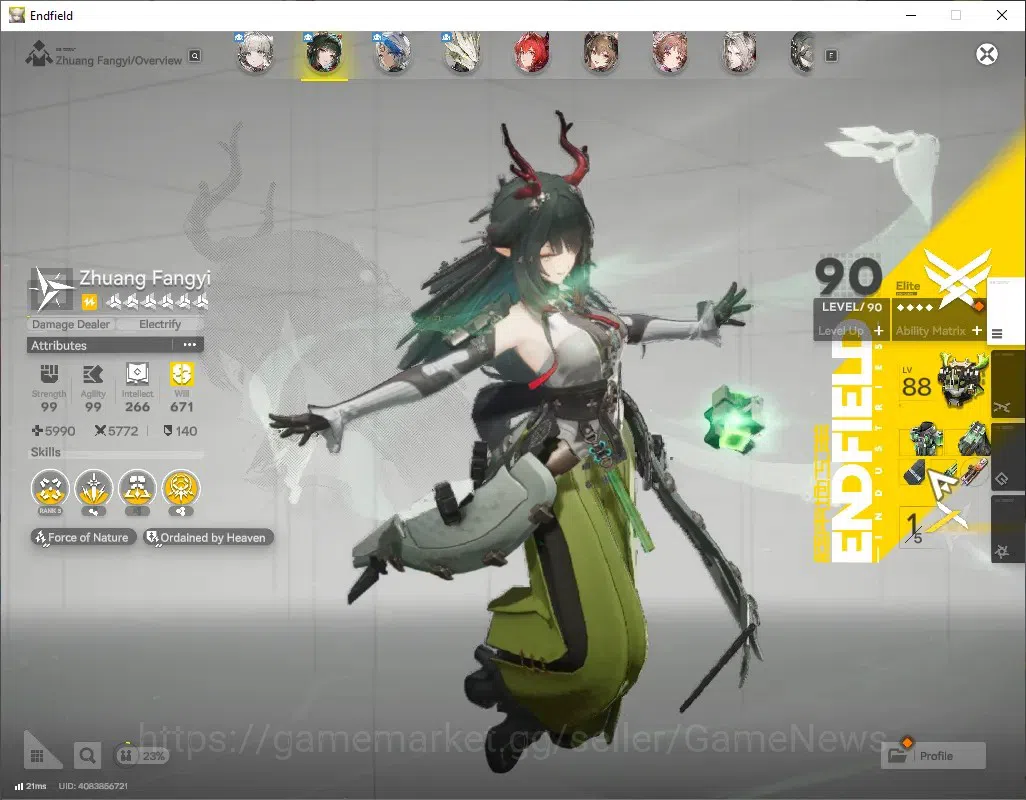Select the blue-haired operator portrait
Screen dimensions: 1026x800
point(393,54)
